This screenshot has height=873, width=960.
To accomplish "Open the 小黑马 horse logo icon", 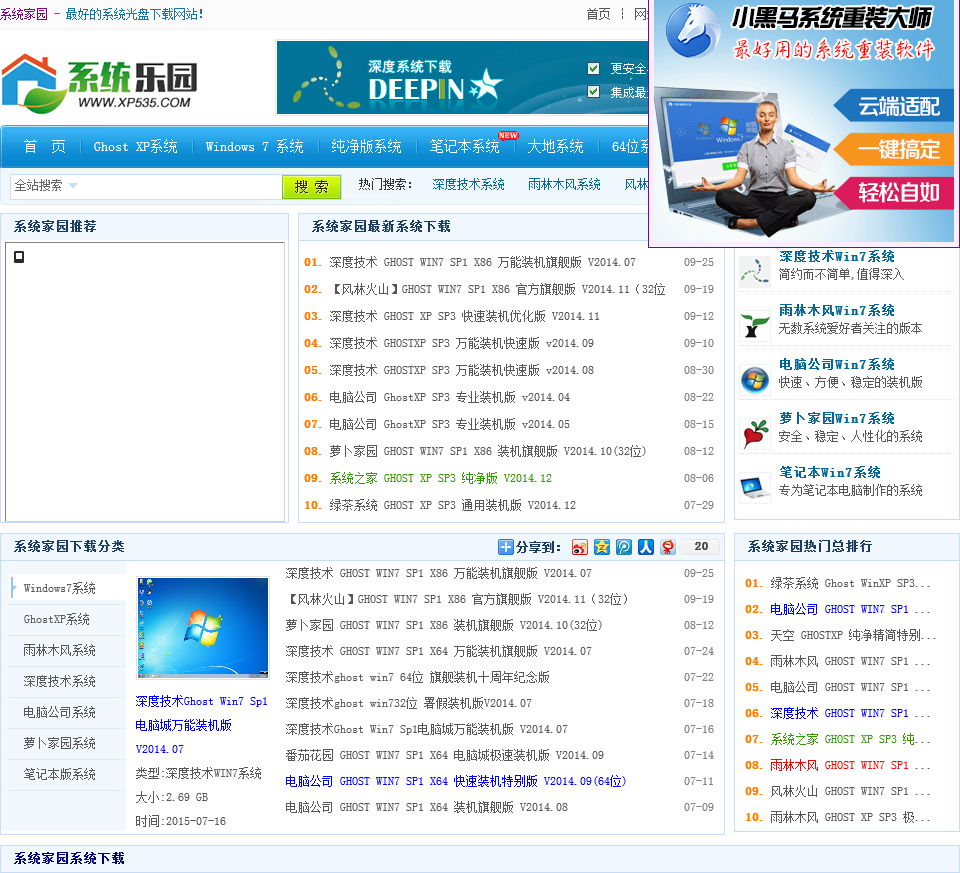I will tap(692, 31).
